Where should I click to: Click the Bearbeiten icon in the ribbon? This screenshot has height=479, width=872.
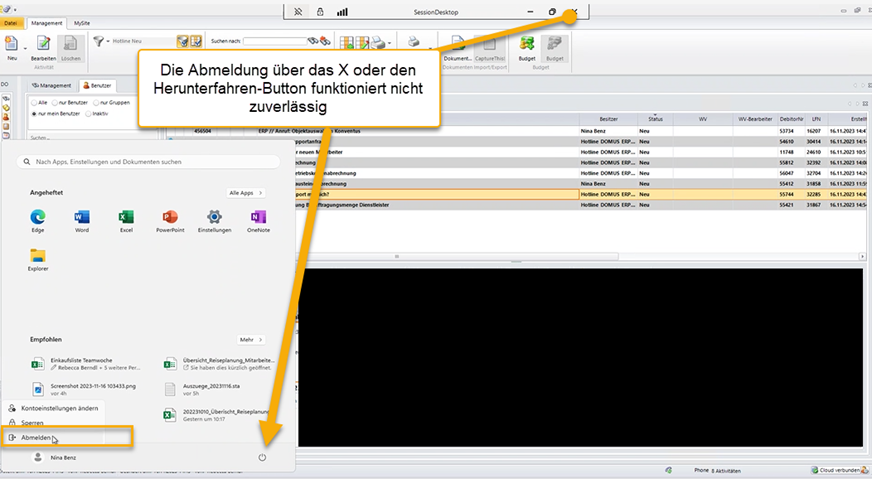[43, 43]
